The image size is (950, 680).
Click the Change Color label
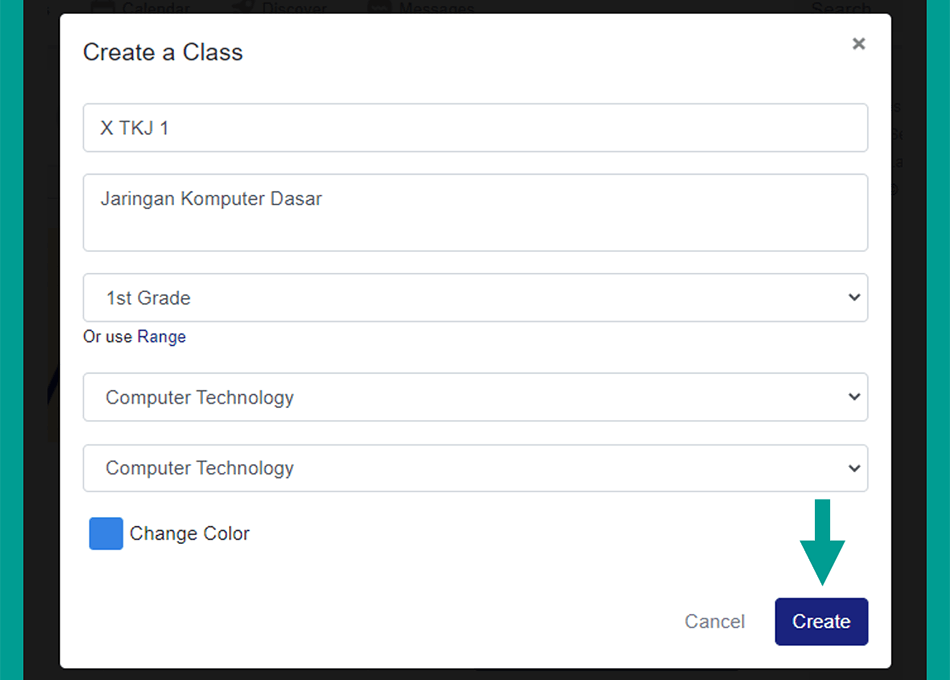coord(190,533)
